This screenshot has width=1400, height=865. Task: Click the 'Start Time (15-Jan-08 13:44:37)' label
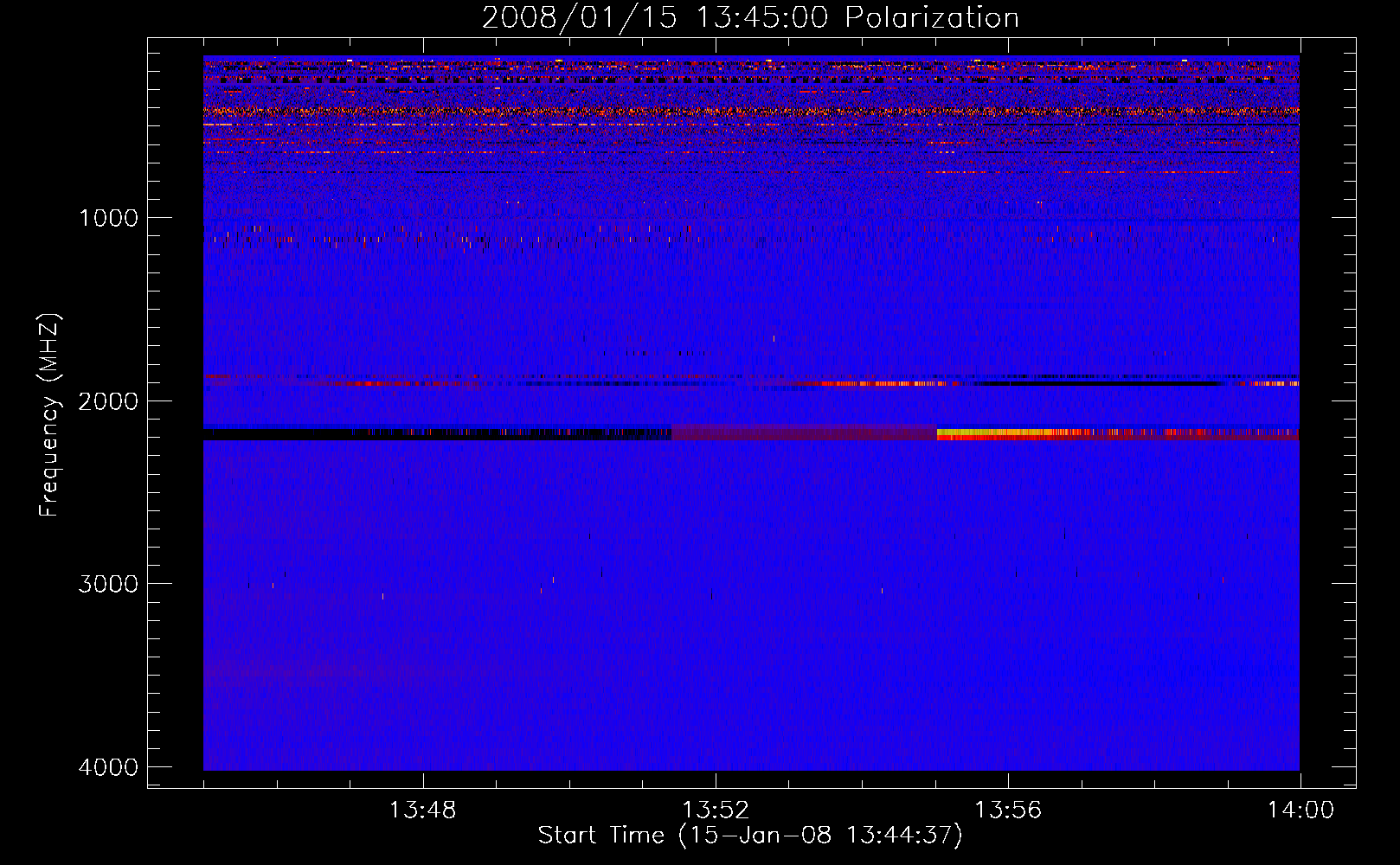coord(750,836)
